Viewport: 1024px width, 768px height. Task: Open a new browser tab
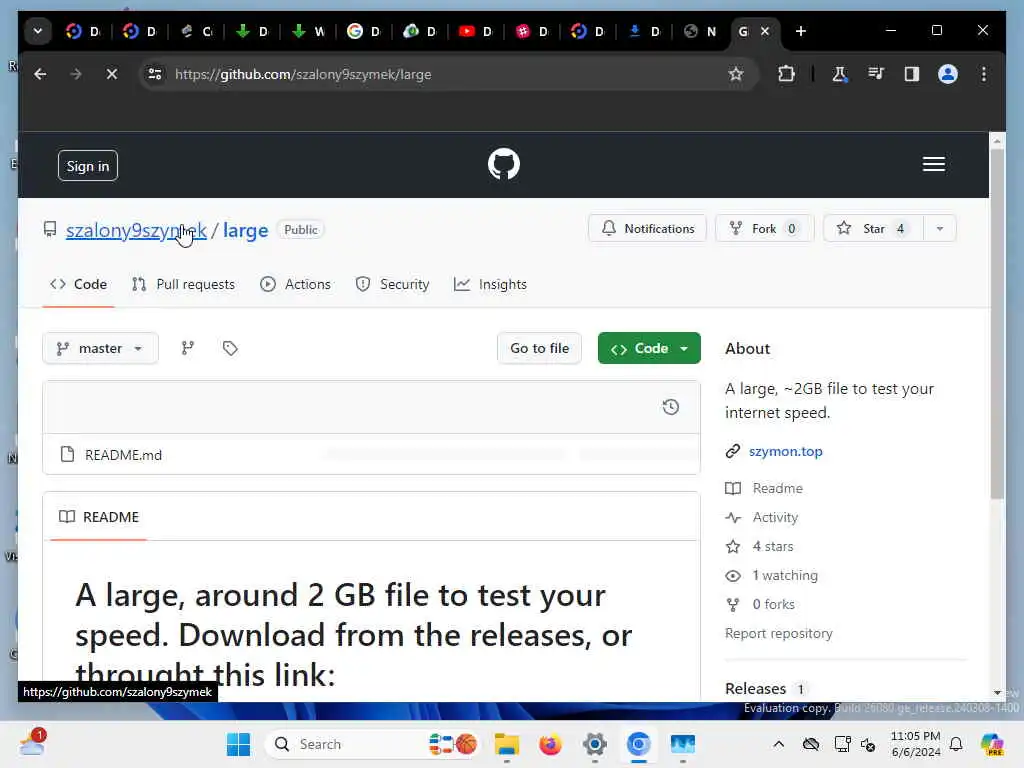click(801, 31)
